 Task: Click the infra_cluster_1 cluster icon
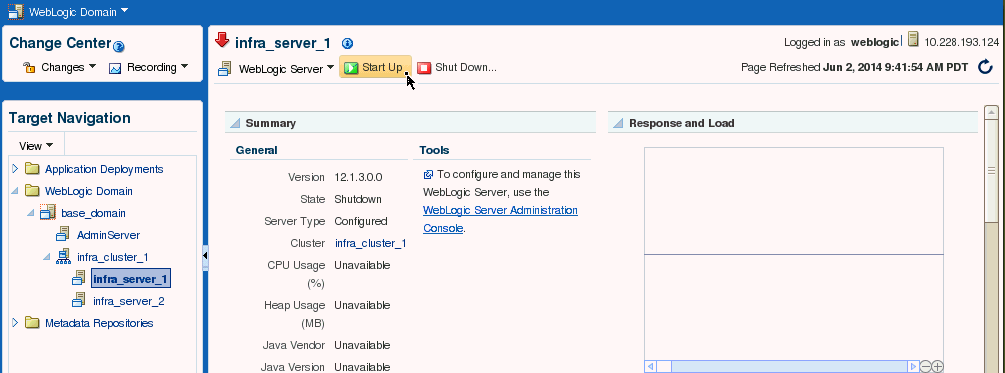pyautogui.click(x=63, y=256)
